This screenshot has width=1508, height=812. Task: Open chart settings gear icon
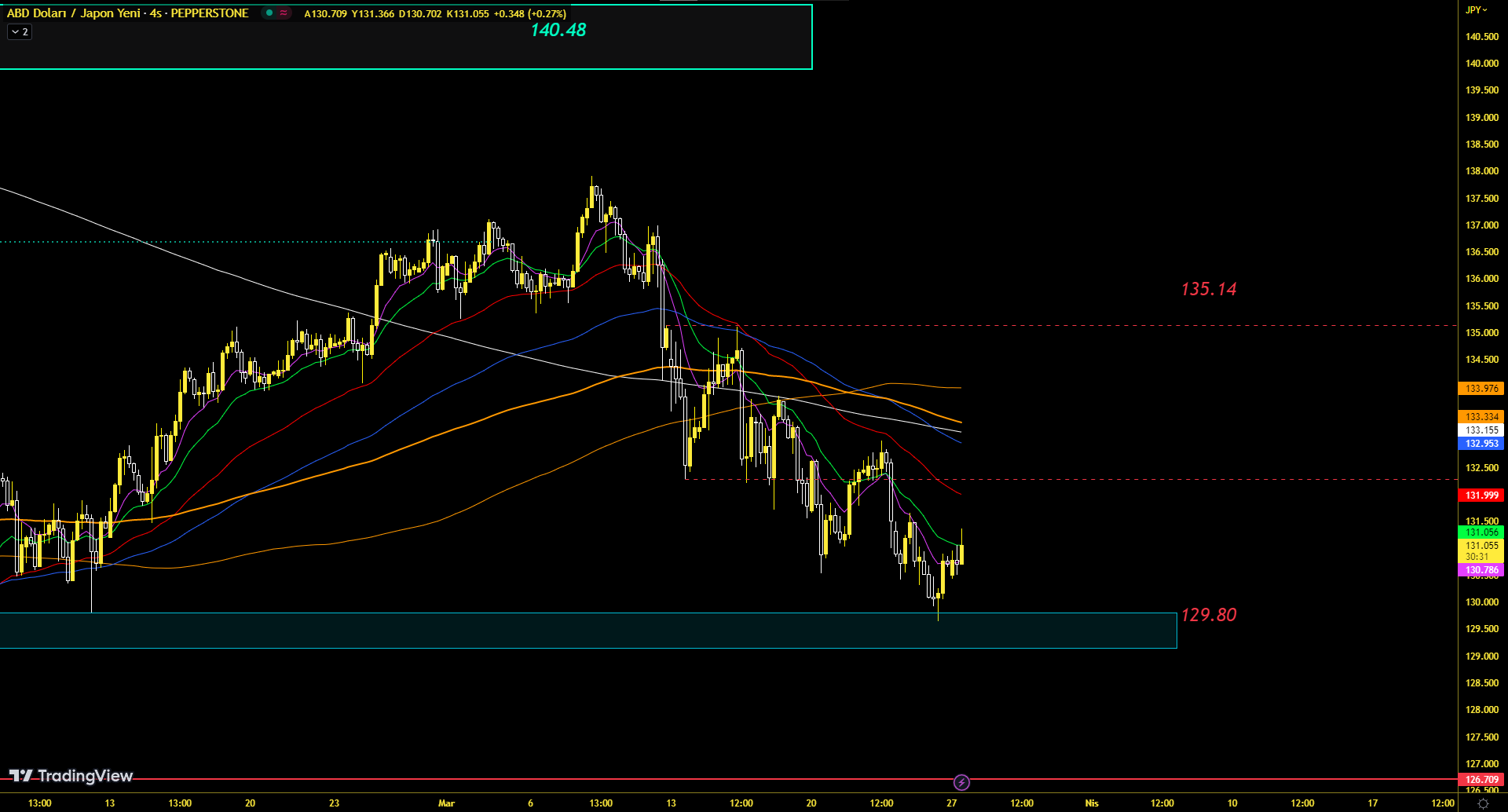click(x=1483, y=803)
